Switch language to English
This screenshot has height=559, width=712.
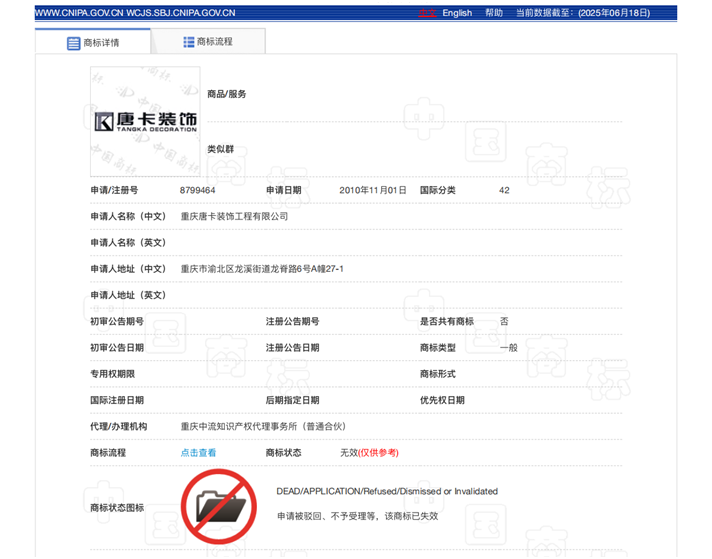[457, 13]
